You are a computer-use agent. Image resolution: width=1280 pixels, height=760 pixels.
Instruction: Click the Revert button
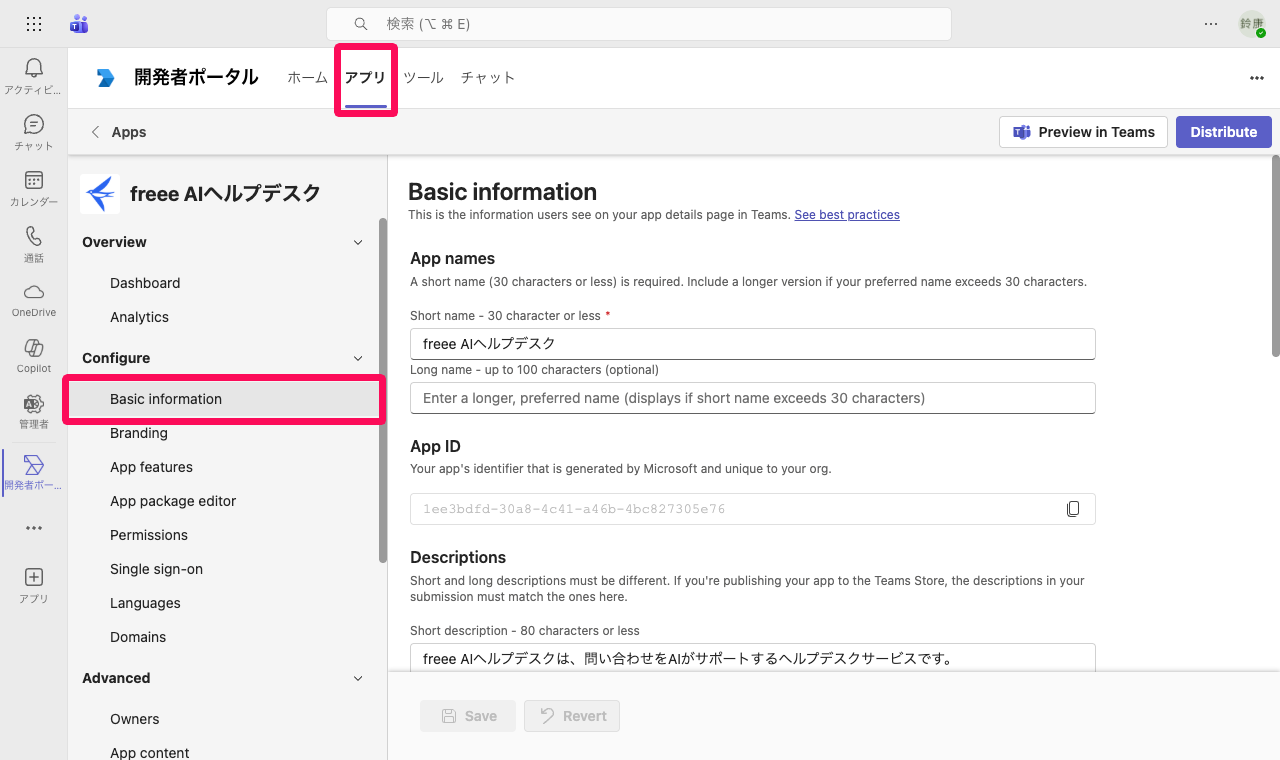click(572, 716)
